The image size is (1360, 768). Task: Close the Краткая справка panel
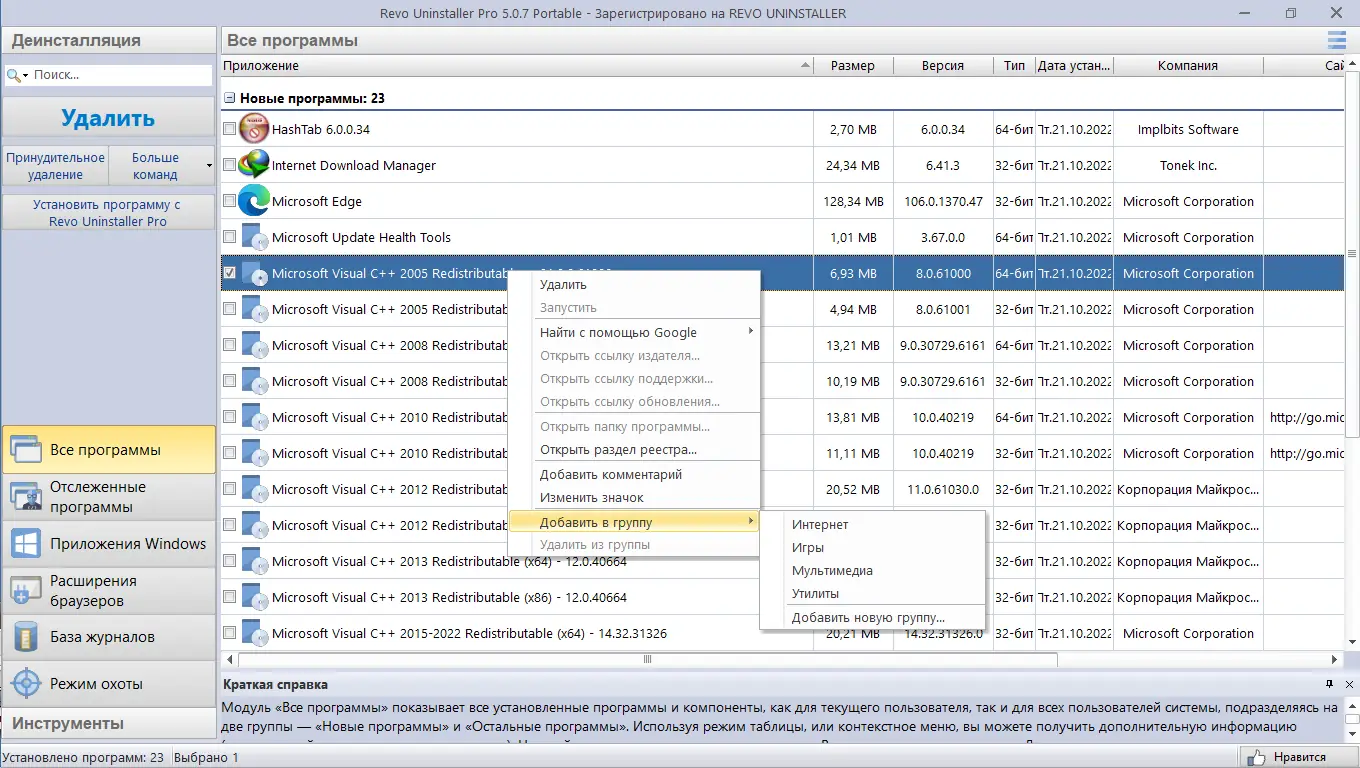tap(1349, 684)
